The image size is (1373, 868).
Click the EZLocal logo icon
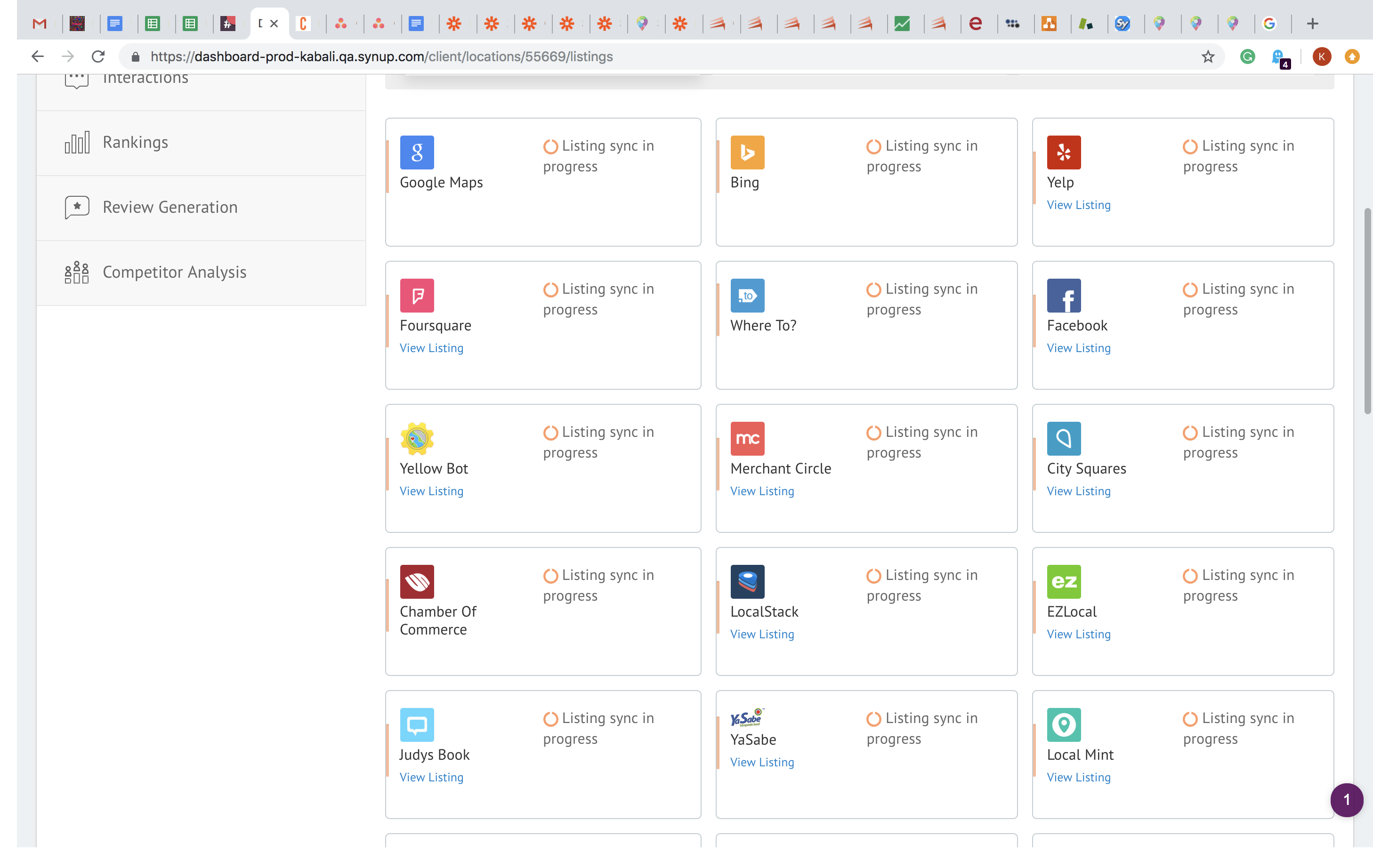coord(1063,581)
